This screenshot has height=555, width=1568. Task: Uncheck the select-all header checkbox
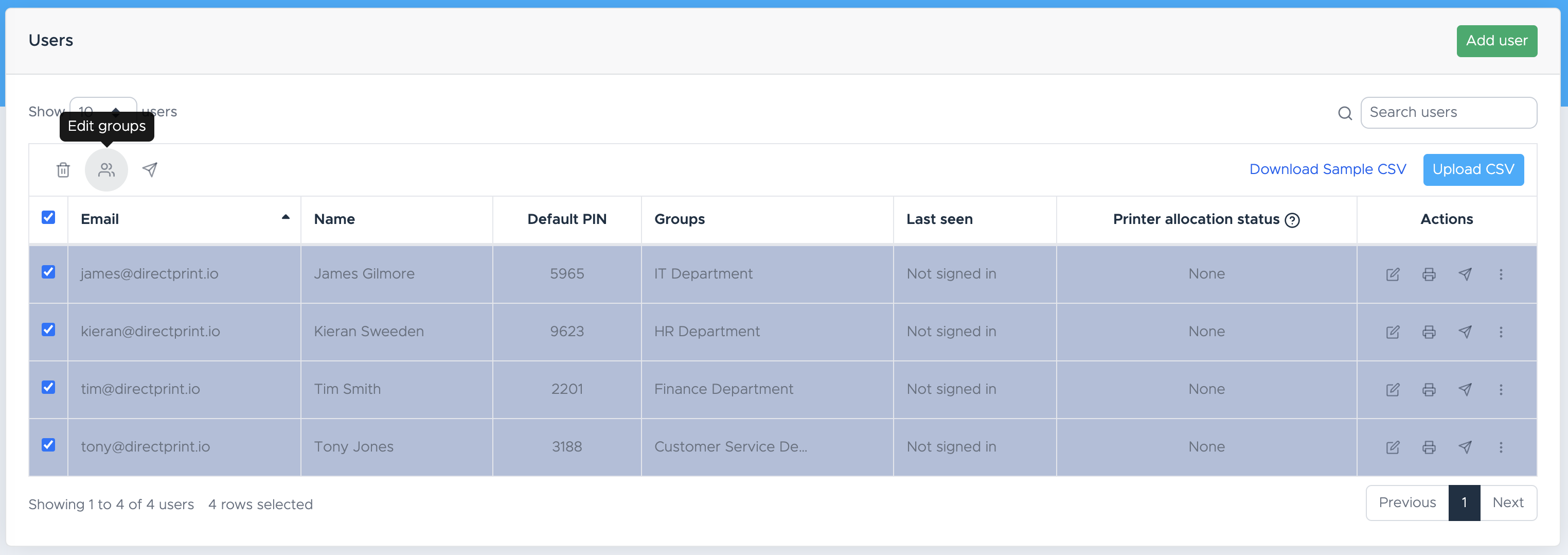click(49, 217)
